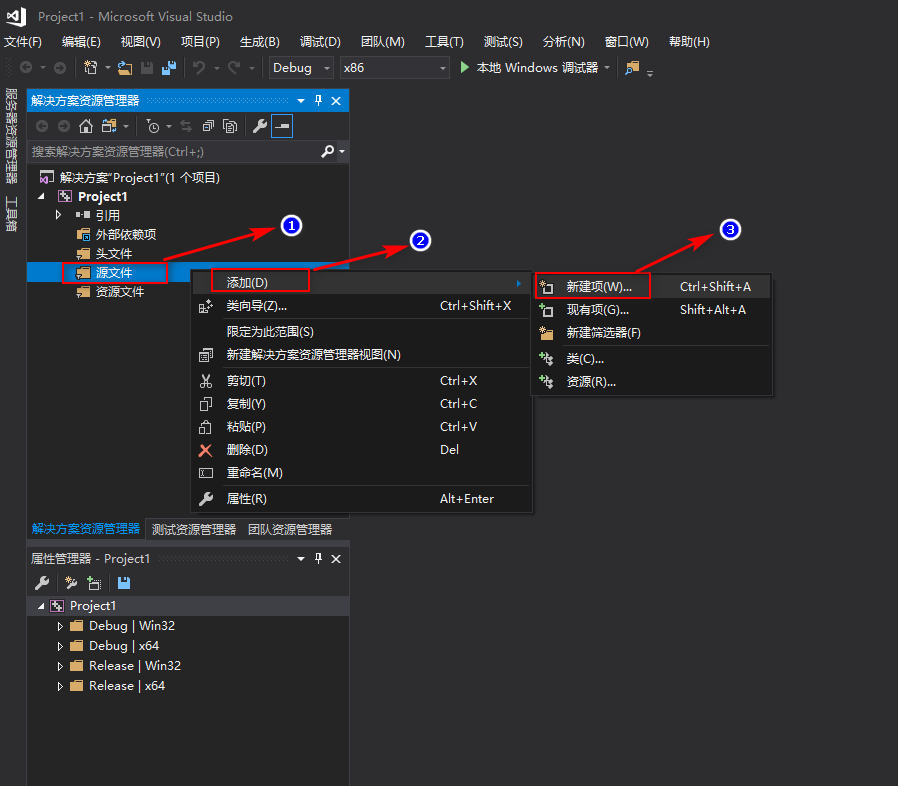This screenshot has height=786, width=898.
Task: Click Find in Files icon in toolbar
Action: [632, 68]
